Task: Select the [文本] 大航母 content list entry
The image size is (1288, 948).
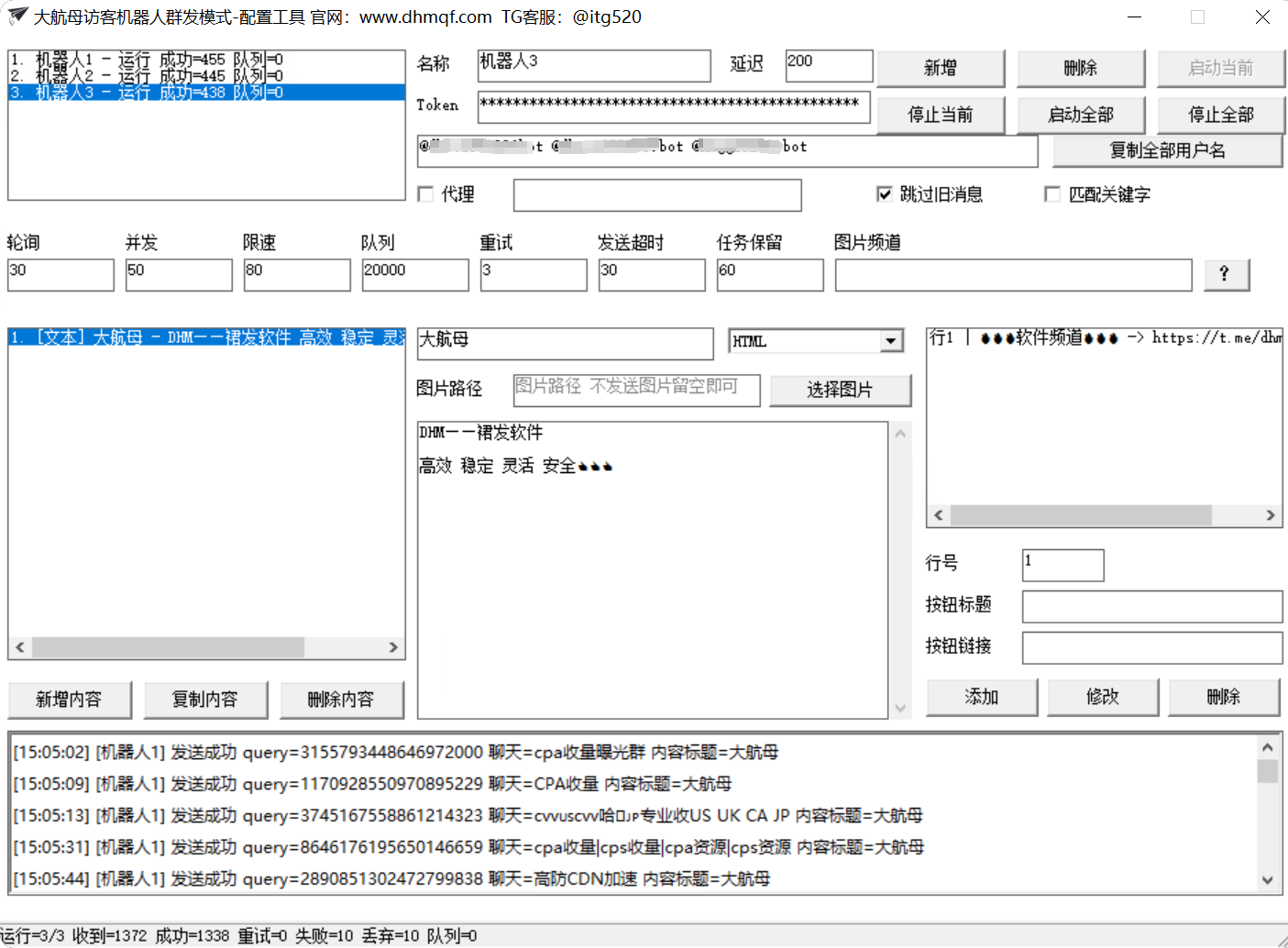Action: pos(206,337)
